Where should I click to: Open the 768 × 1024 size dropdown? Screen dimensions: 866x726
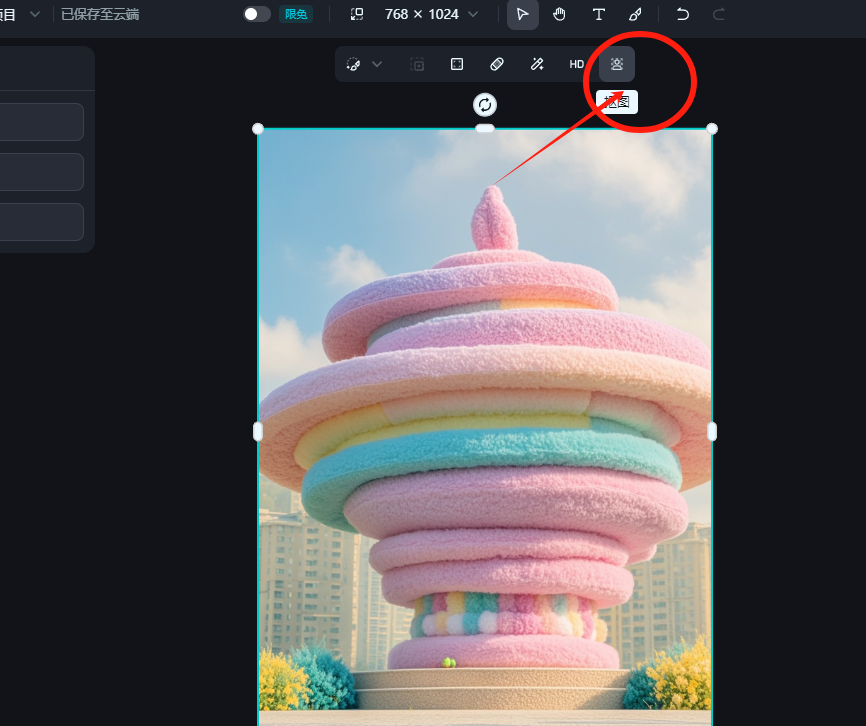[431, 14]
